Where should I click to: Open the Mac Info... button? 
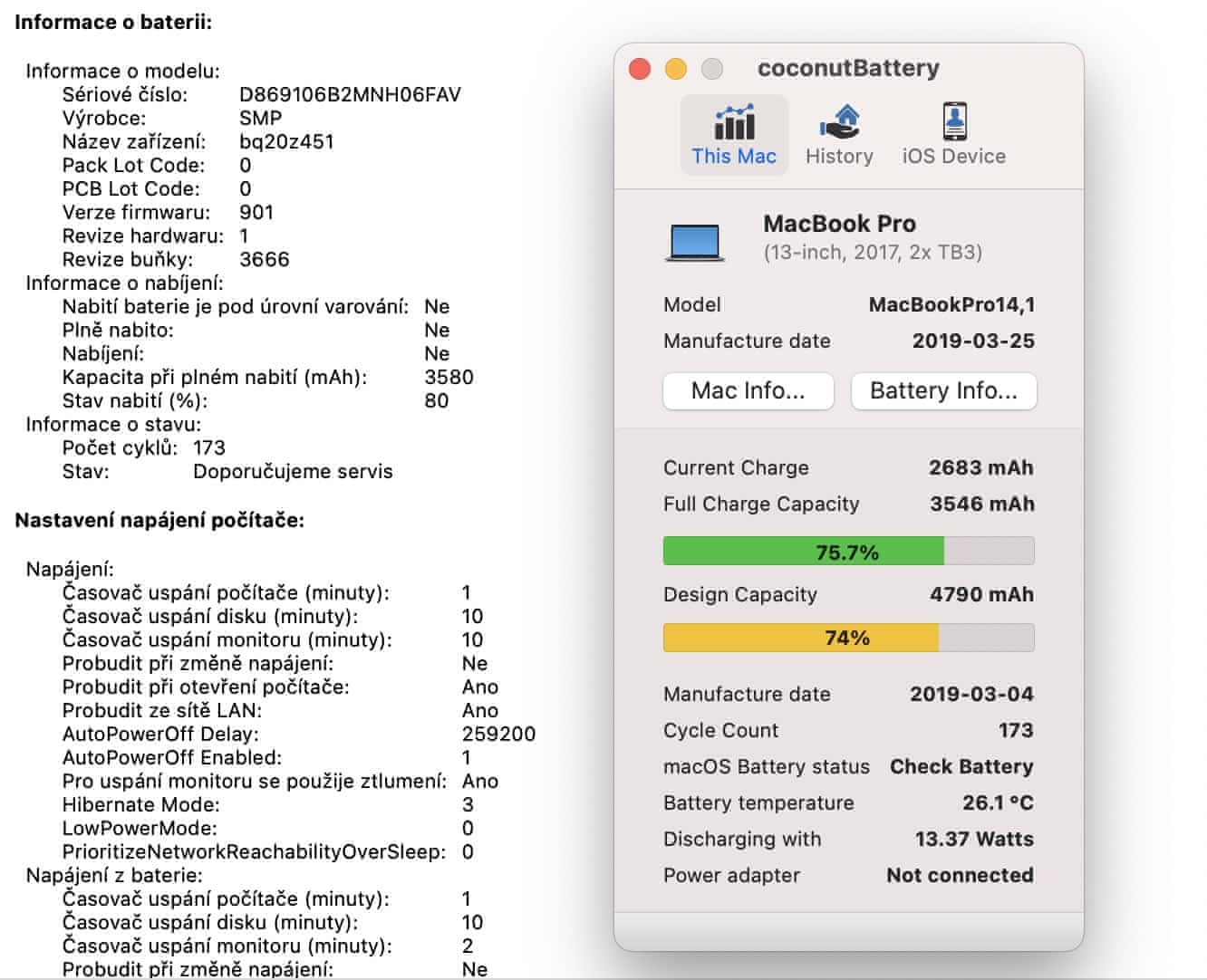tap(748, 391)
